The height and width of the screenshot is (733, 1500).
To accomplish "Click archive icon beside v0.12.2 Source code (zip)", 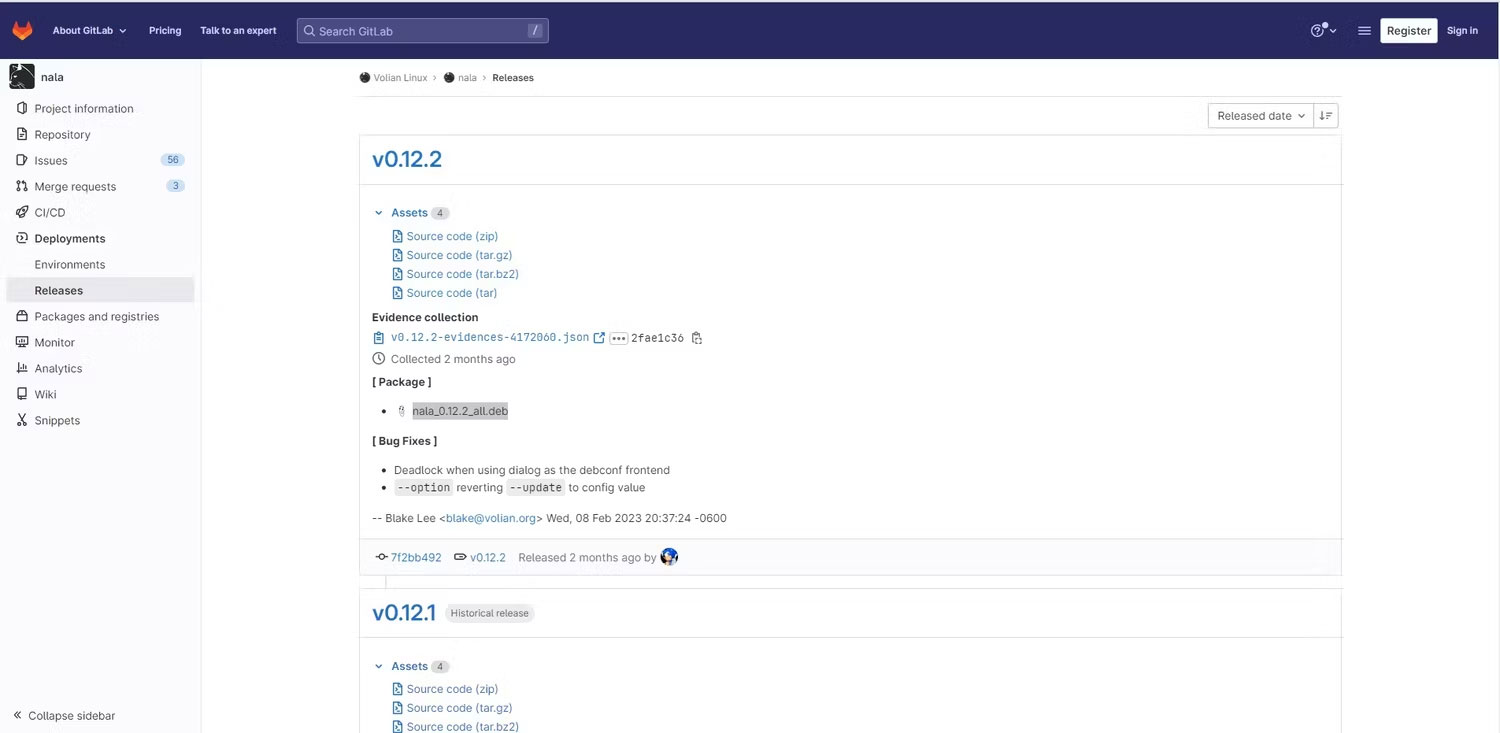I will [x=398, y=236].
